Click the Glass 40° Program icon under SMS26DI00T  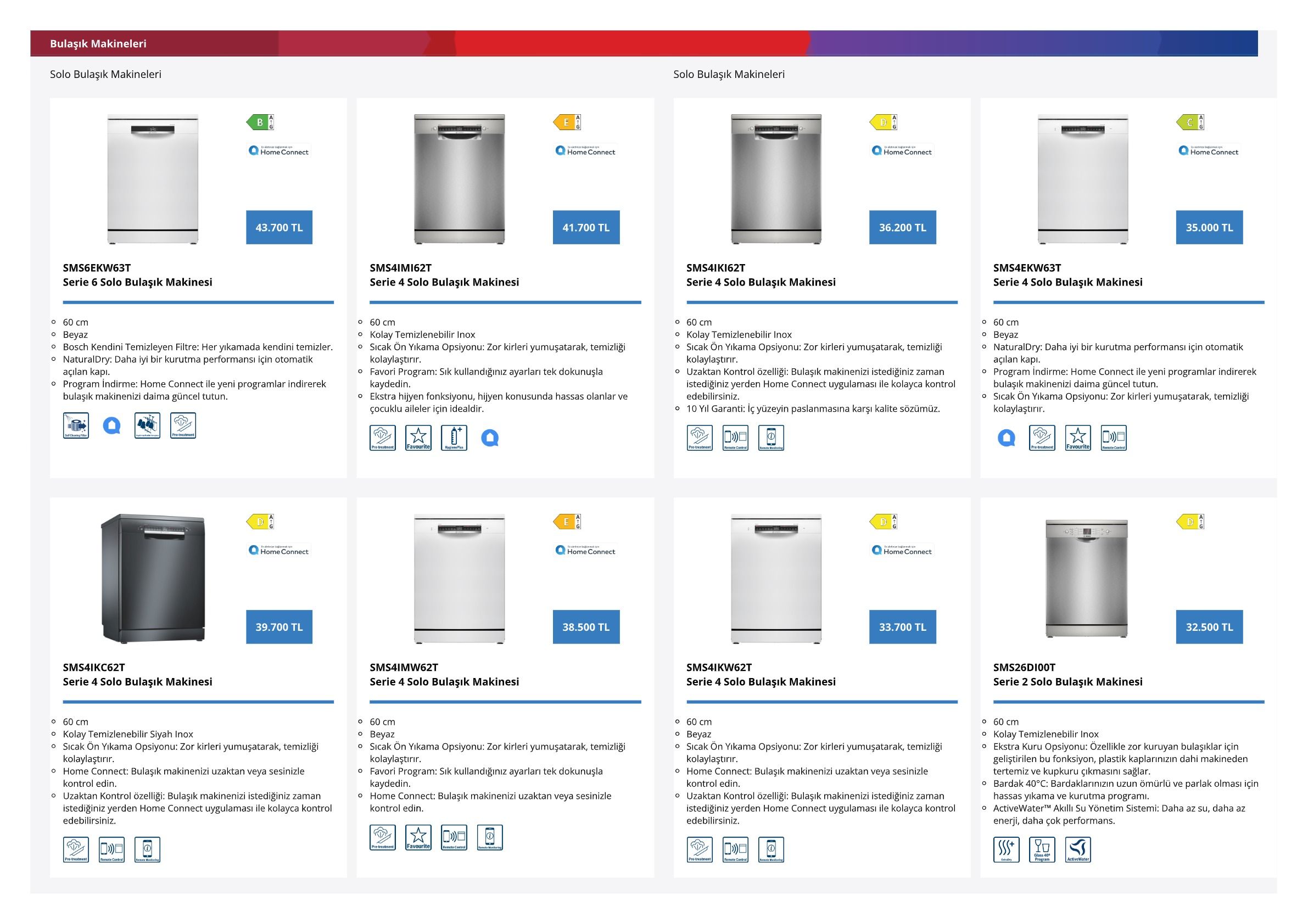(1043, 850)
